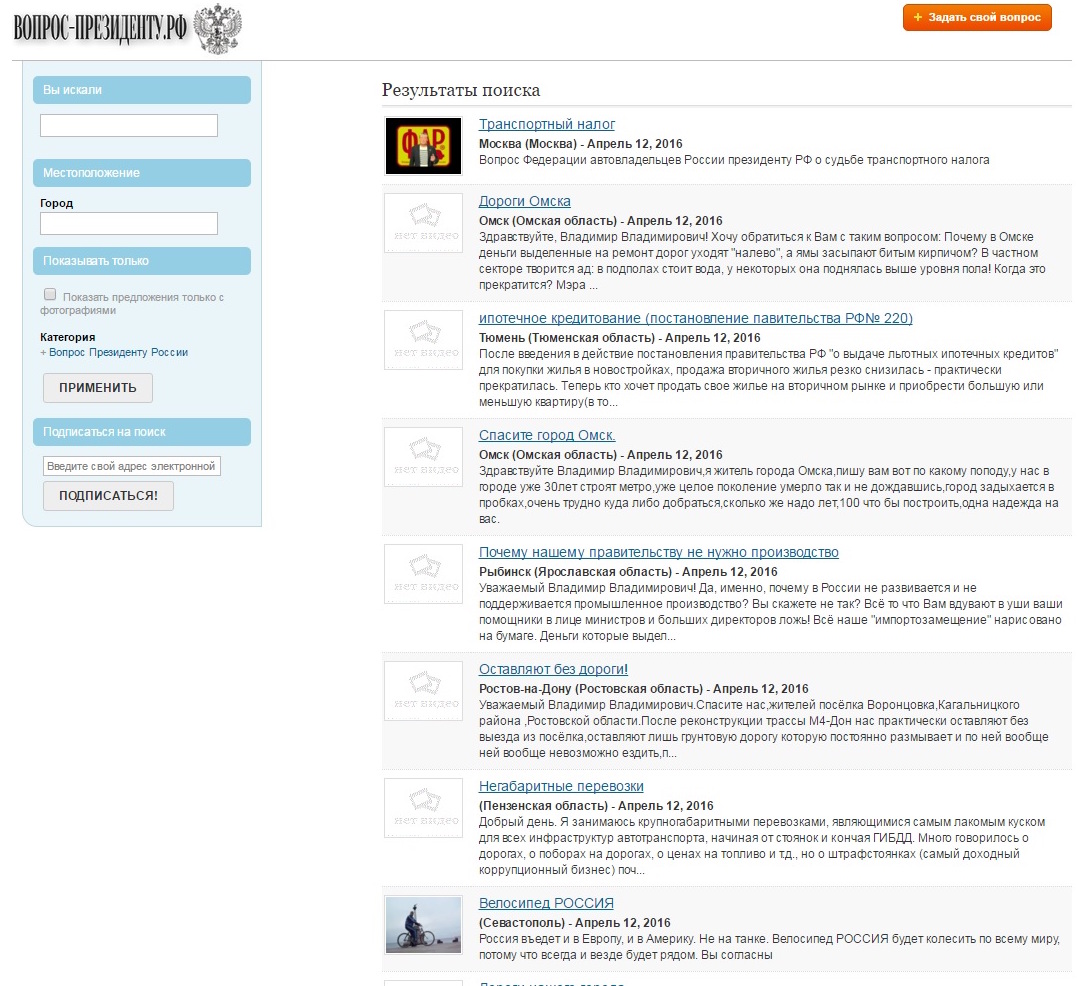Click the placeholder image beside Оставляют без дороги
Screen dimensions: 1089x986
pos(423,691)
